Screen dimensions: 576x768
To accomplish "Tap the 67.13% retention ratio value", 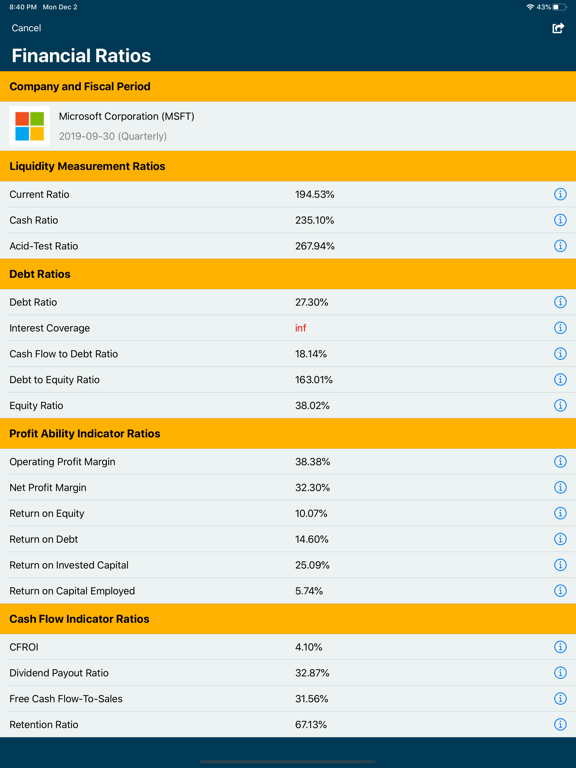I will pos(311,724).
